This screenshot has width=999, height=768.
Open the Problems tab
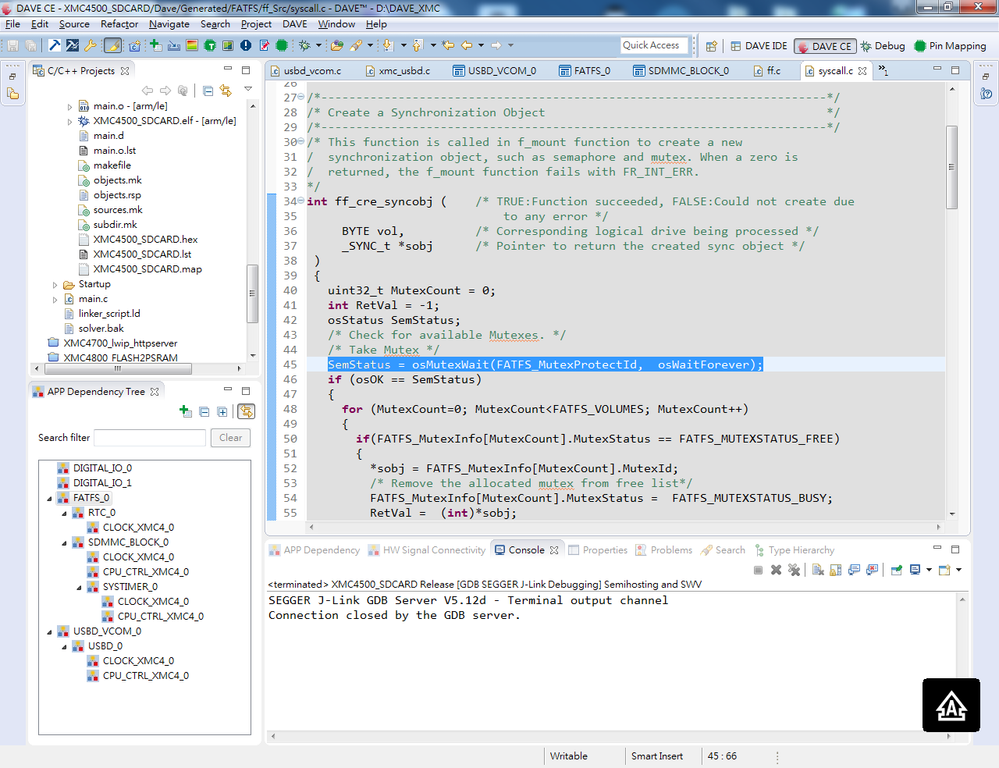tap(664, 550)
